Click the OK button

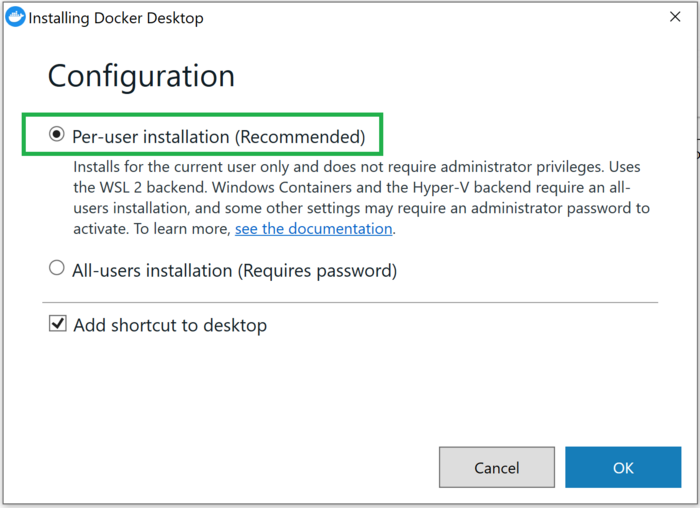click(623, 467)
